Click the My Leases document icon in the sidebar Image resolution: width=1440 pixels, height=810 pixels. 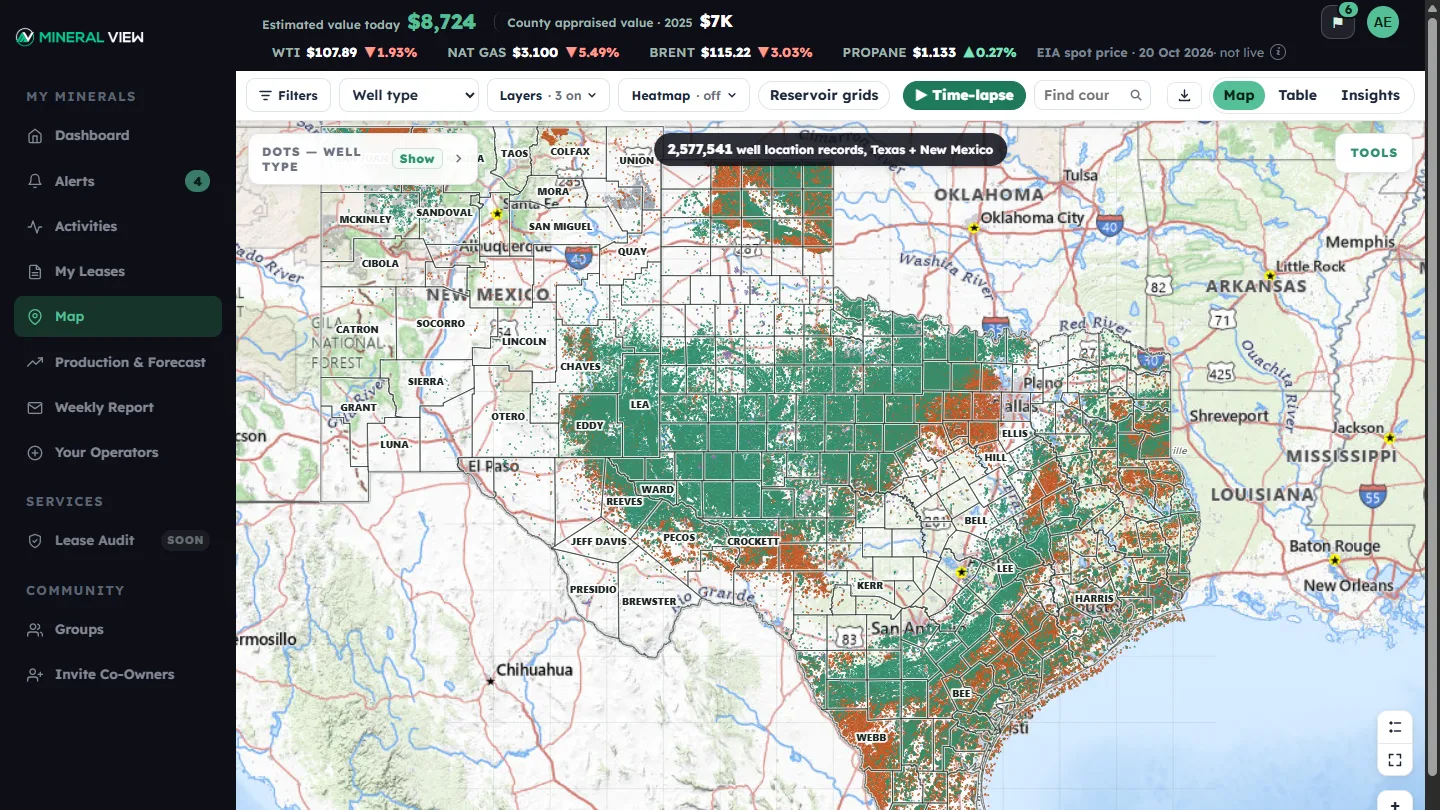coord(35,271)
